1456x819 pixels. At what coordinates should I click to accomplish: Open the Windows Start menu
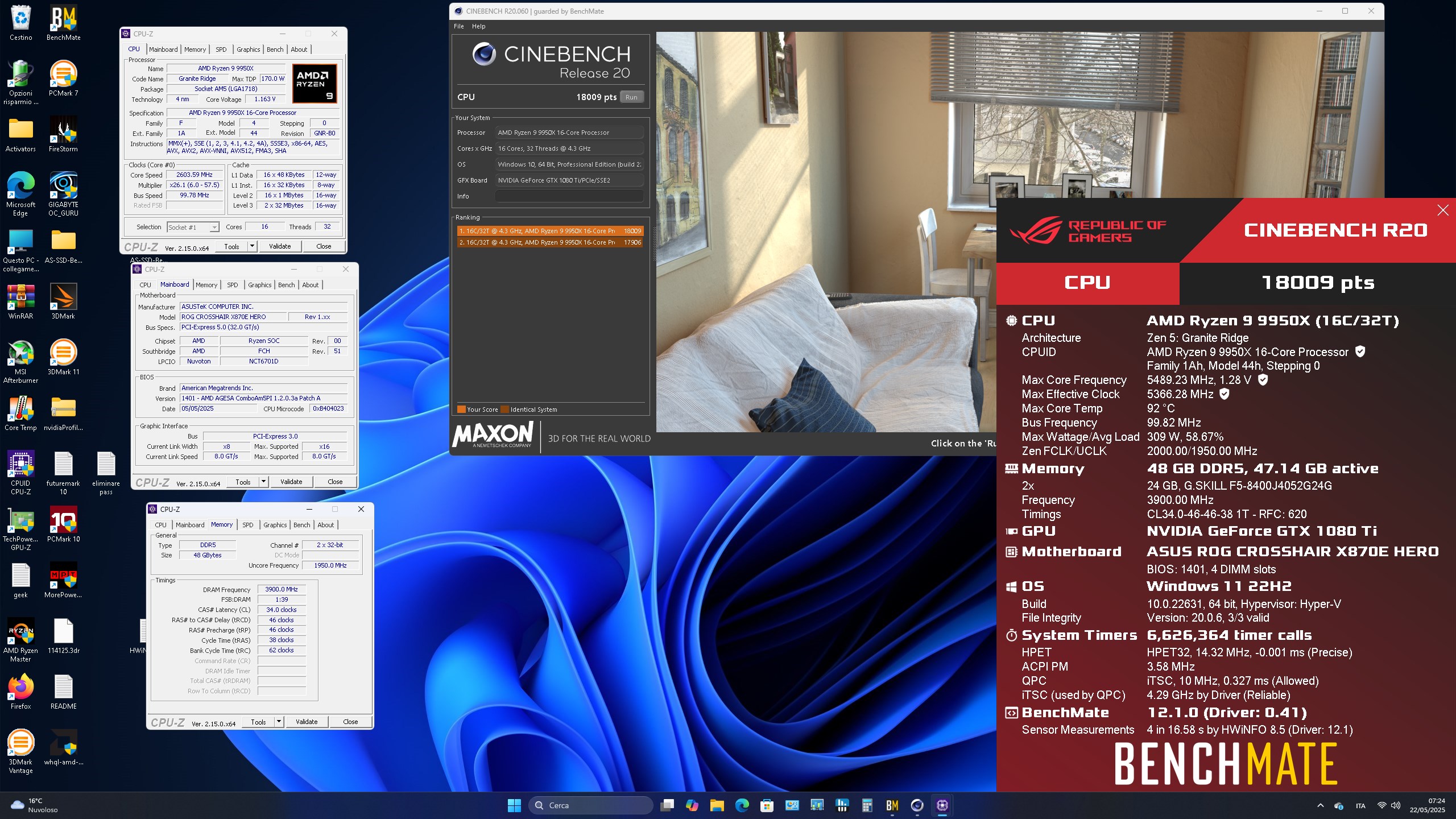point(514,805)
